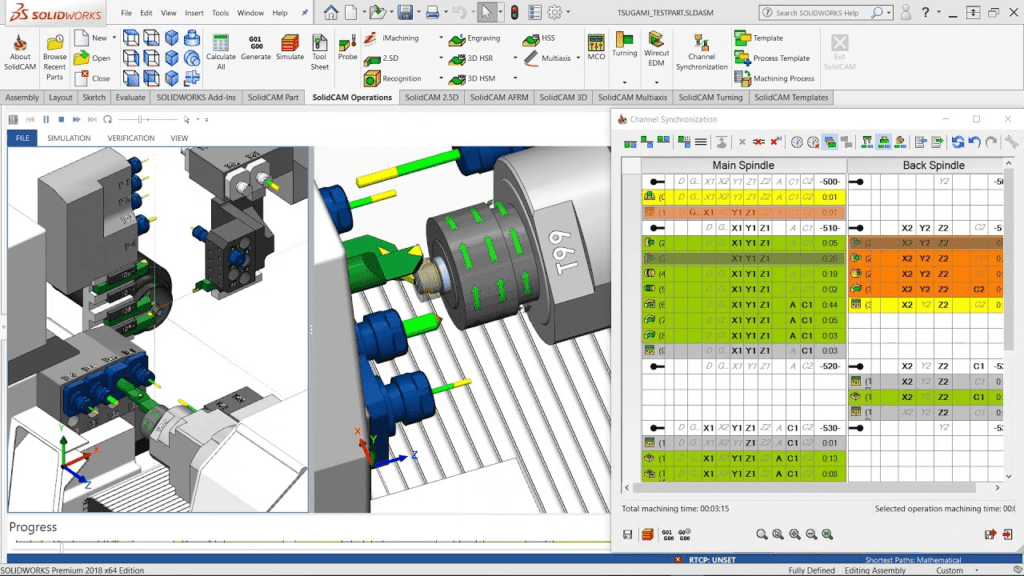Screen dimensions: 1024x576
Task: Click the Simulate icon in the ribbon
Action: [x=290, y=42]
